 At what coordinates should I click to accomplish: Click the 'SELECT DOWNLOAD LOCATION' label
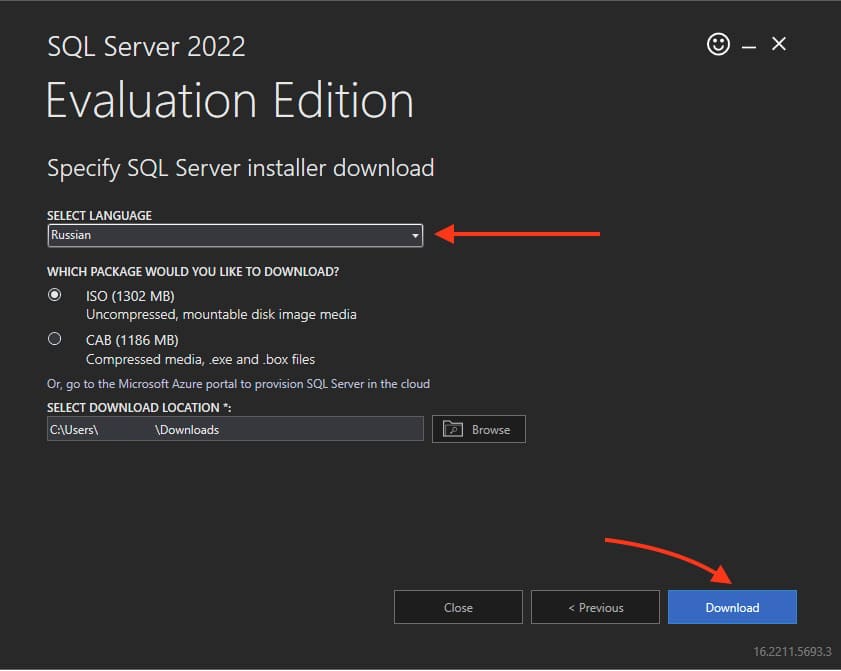coord(139,408)
